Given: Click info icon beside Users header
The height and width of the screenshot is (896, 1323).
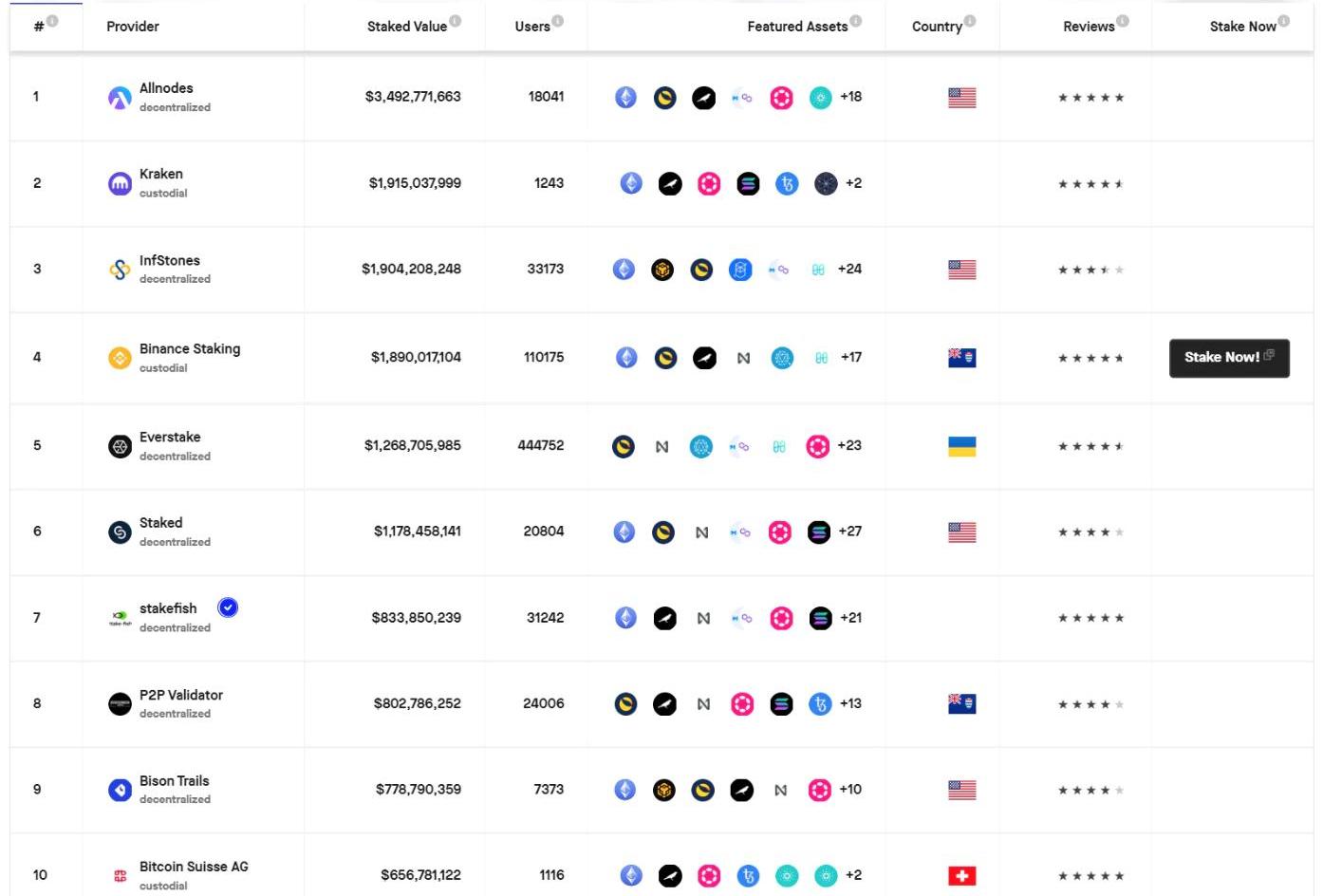Looking at the screenshot, I should (558, 21).
